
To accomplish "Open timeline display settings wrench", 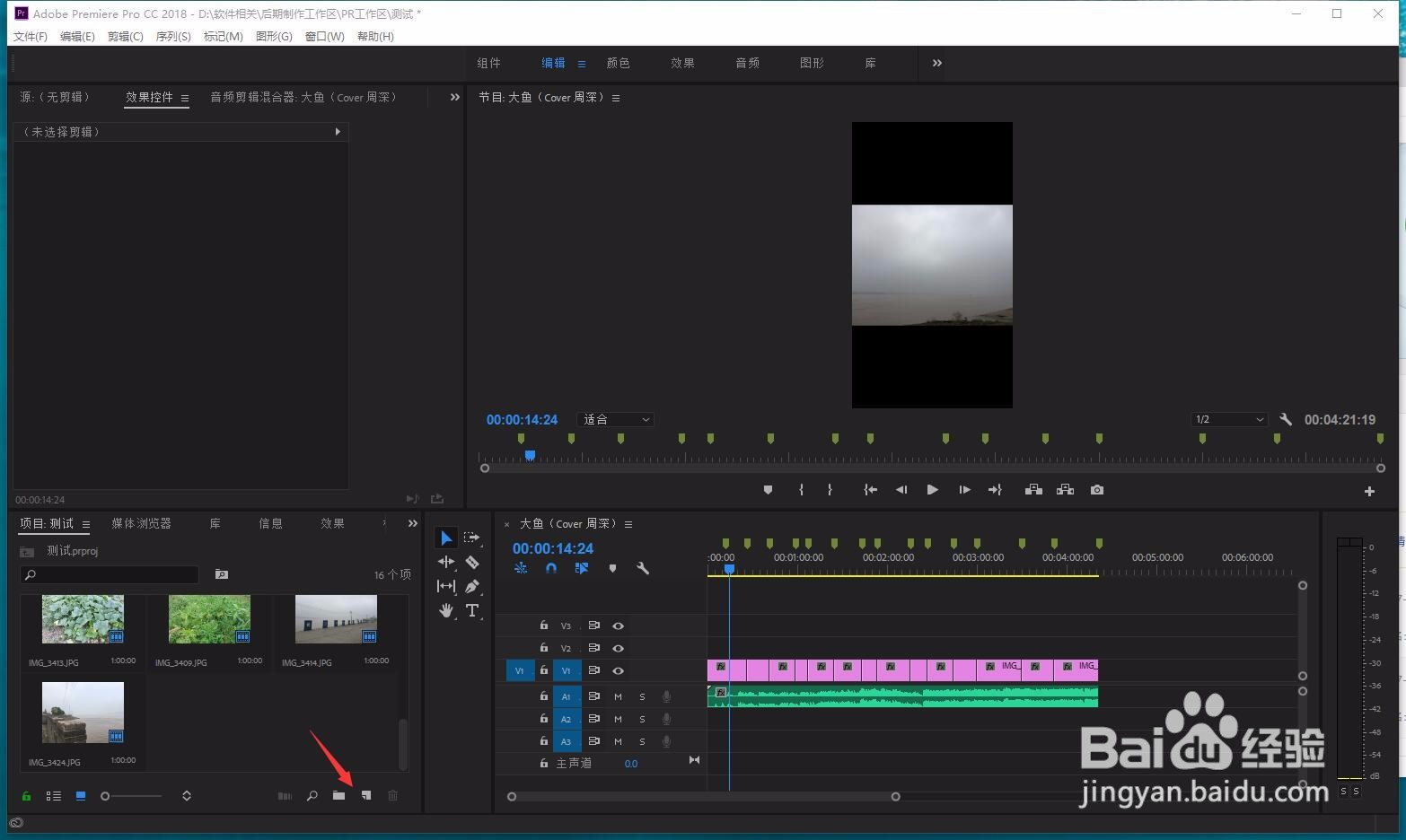I will click(643, 568).
